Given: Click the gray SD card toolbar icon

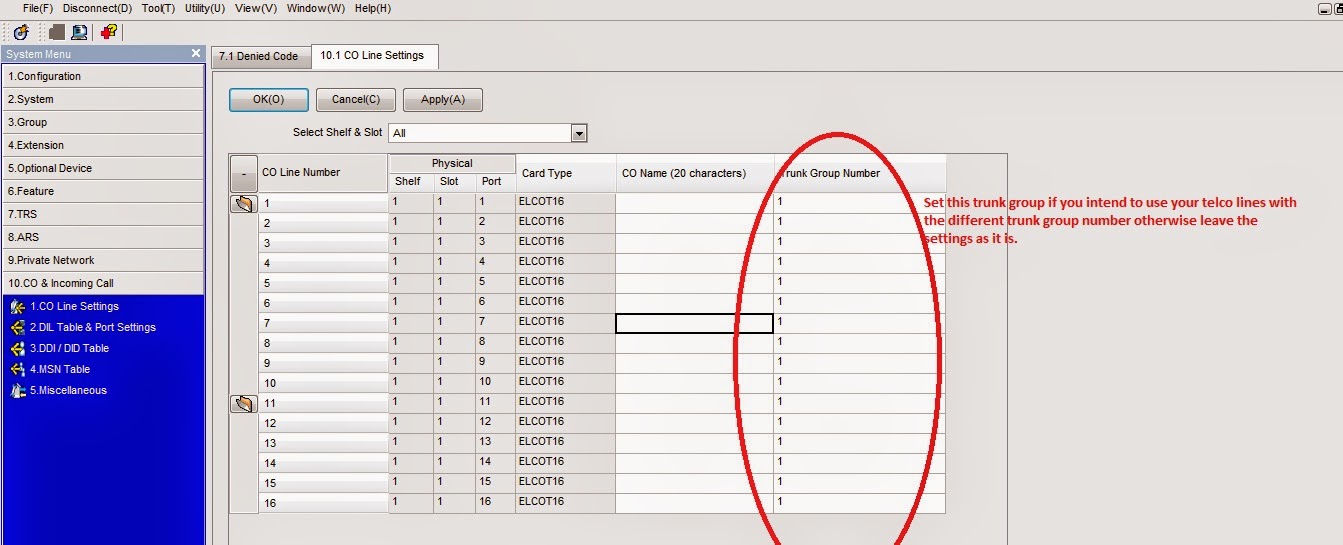Looking at the screenshot, I should [x=57, y=32].
